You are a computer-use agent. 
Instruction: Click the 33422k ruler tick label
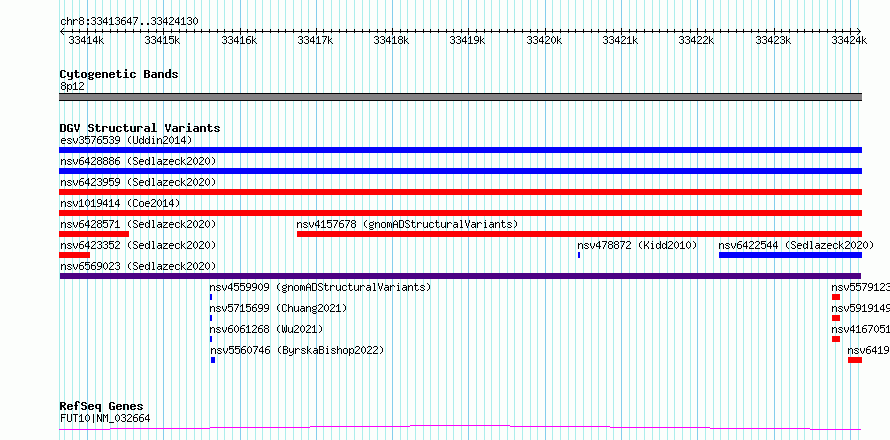697,40
